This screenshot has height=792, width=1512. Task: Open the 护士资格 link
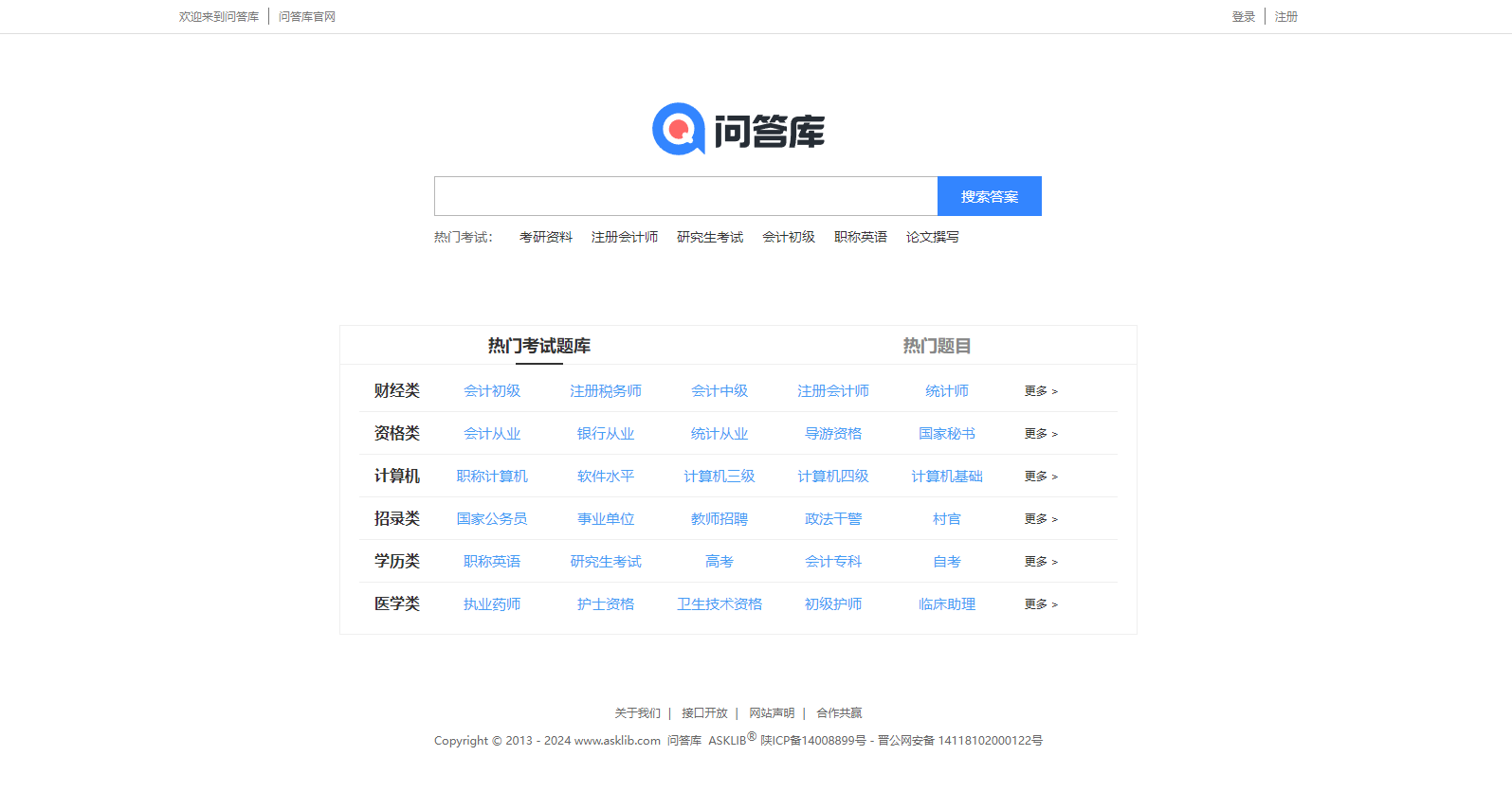[606, 604]
